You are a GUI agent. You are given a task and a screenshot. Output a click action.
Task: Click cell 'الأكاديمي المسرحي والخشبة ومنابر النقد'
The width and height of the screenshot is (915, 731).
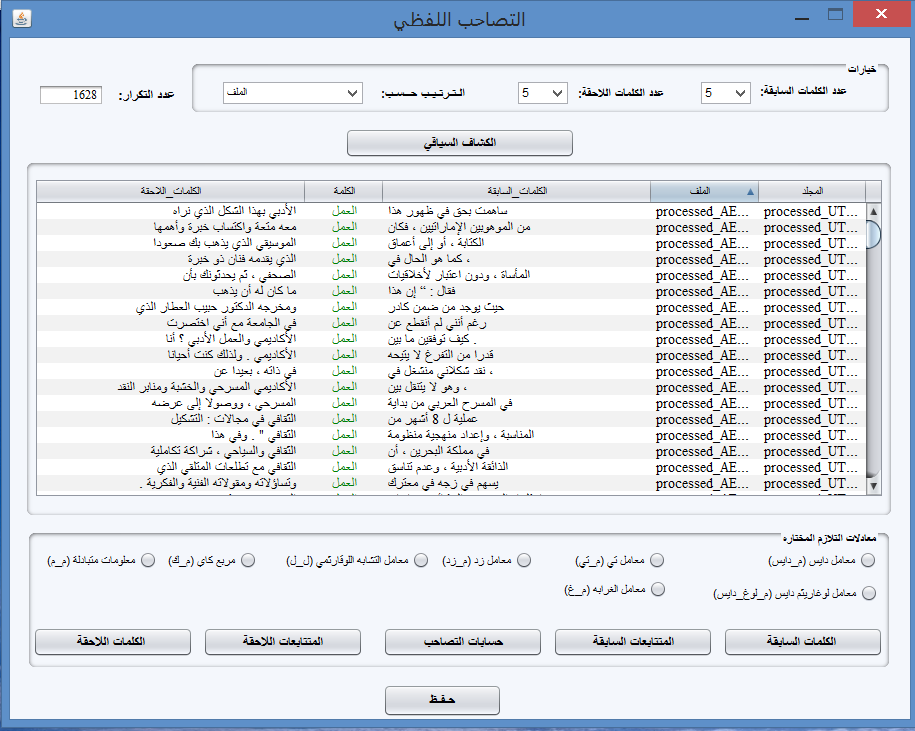170,387
